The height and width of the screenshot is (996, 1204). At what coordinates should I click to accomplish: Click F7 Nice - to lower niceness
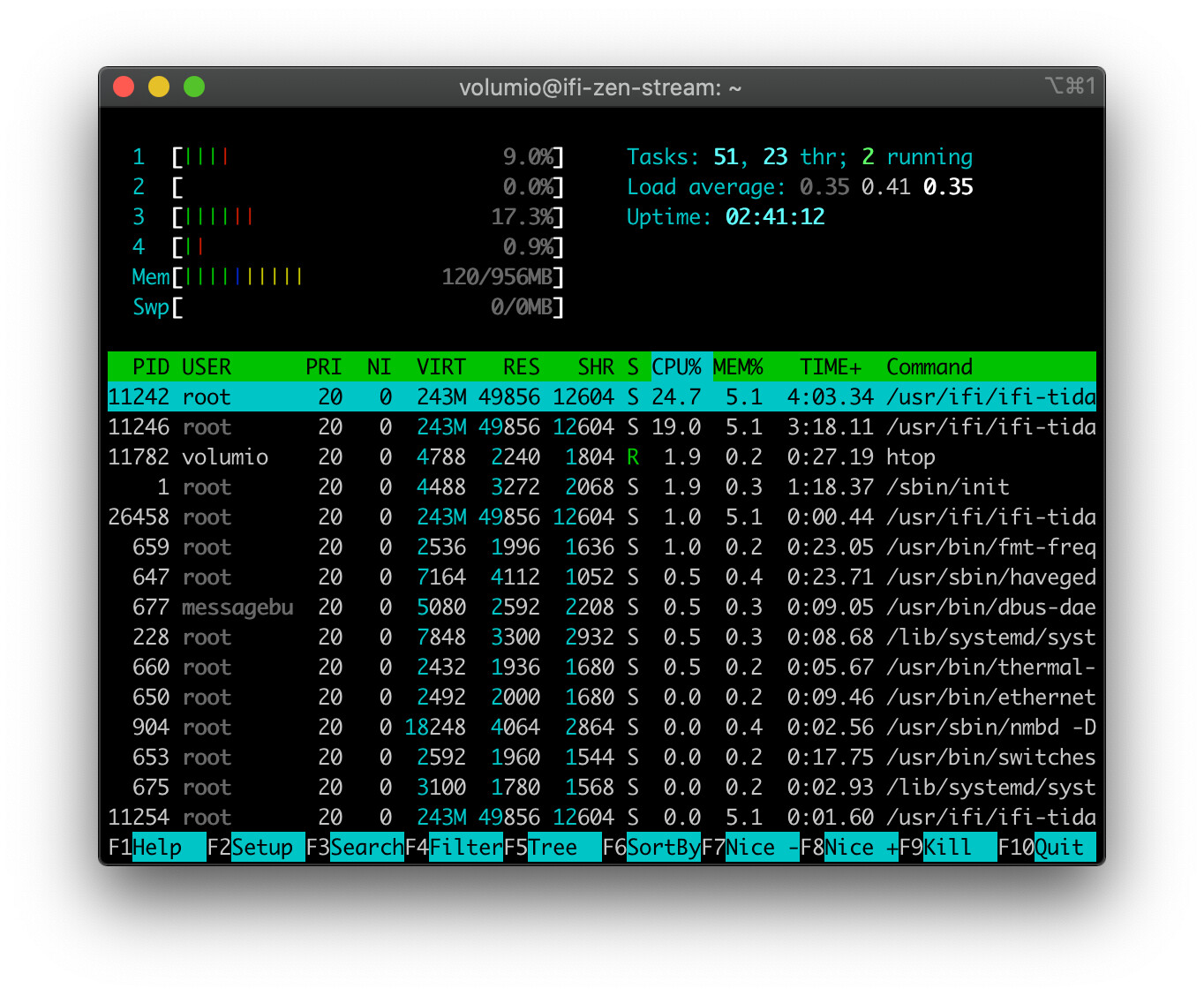pos(750,848)
